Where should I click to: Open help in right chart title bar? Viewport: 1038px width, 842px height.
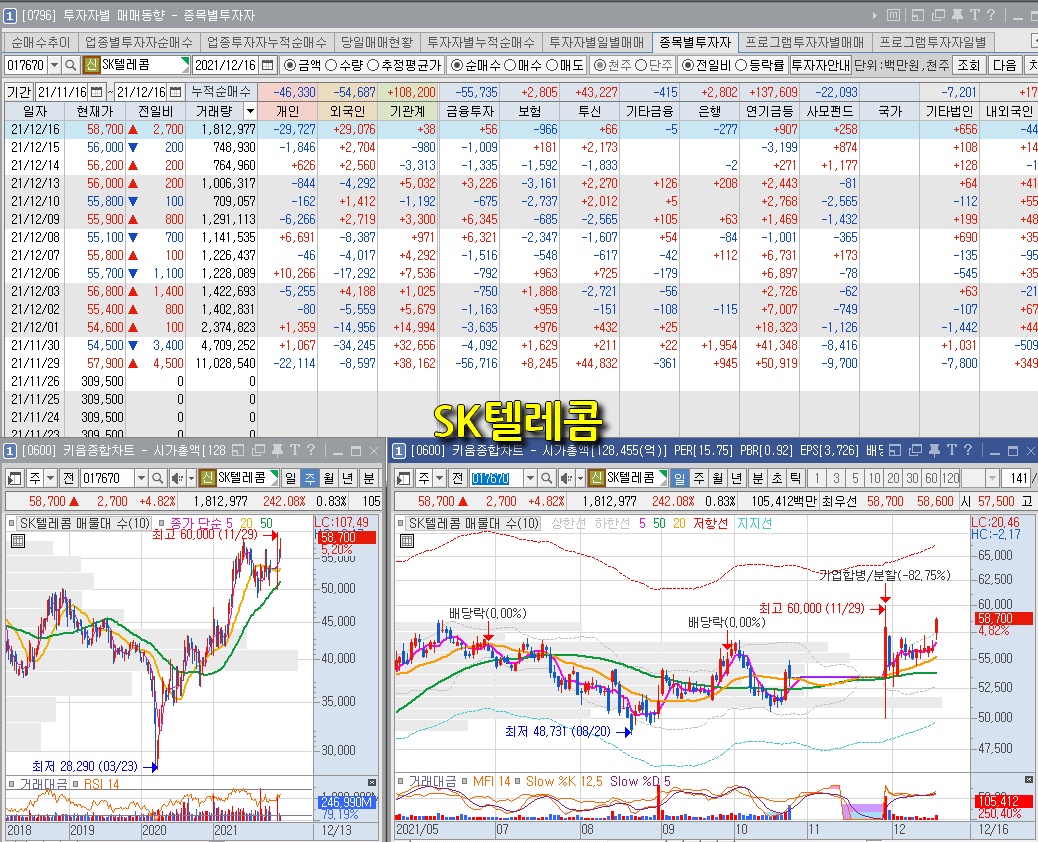pos(968,451)
